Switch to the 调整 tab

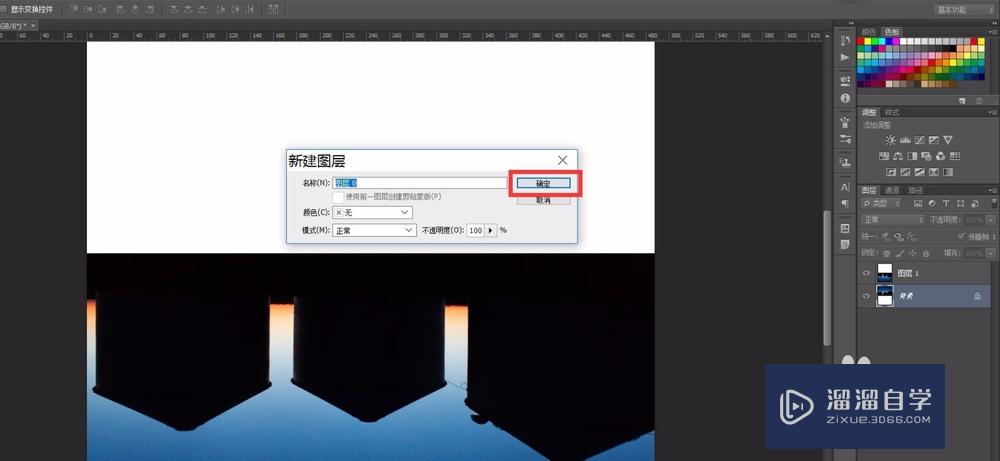(869, 112)
